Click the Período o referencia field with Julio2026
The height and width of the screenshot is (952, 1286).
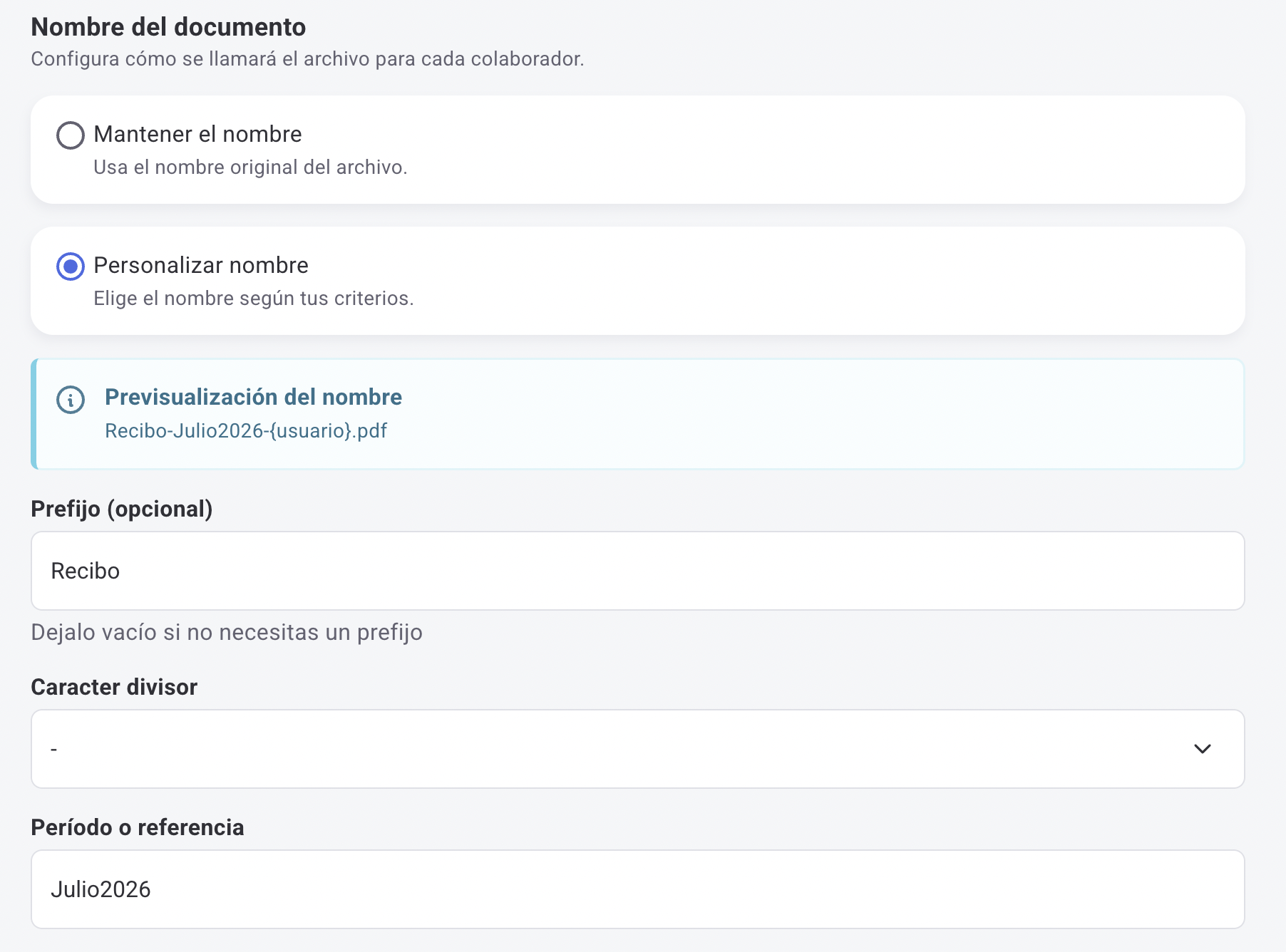(637, 889)
